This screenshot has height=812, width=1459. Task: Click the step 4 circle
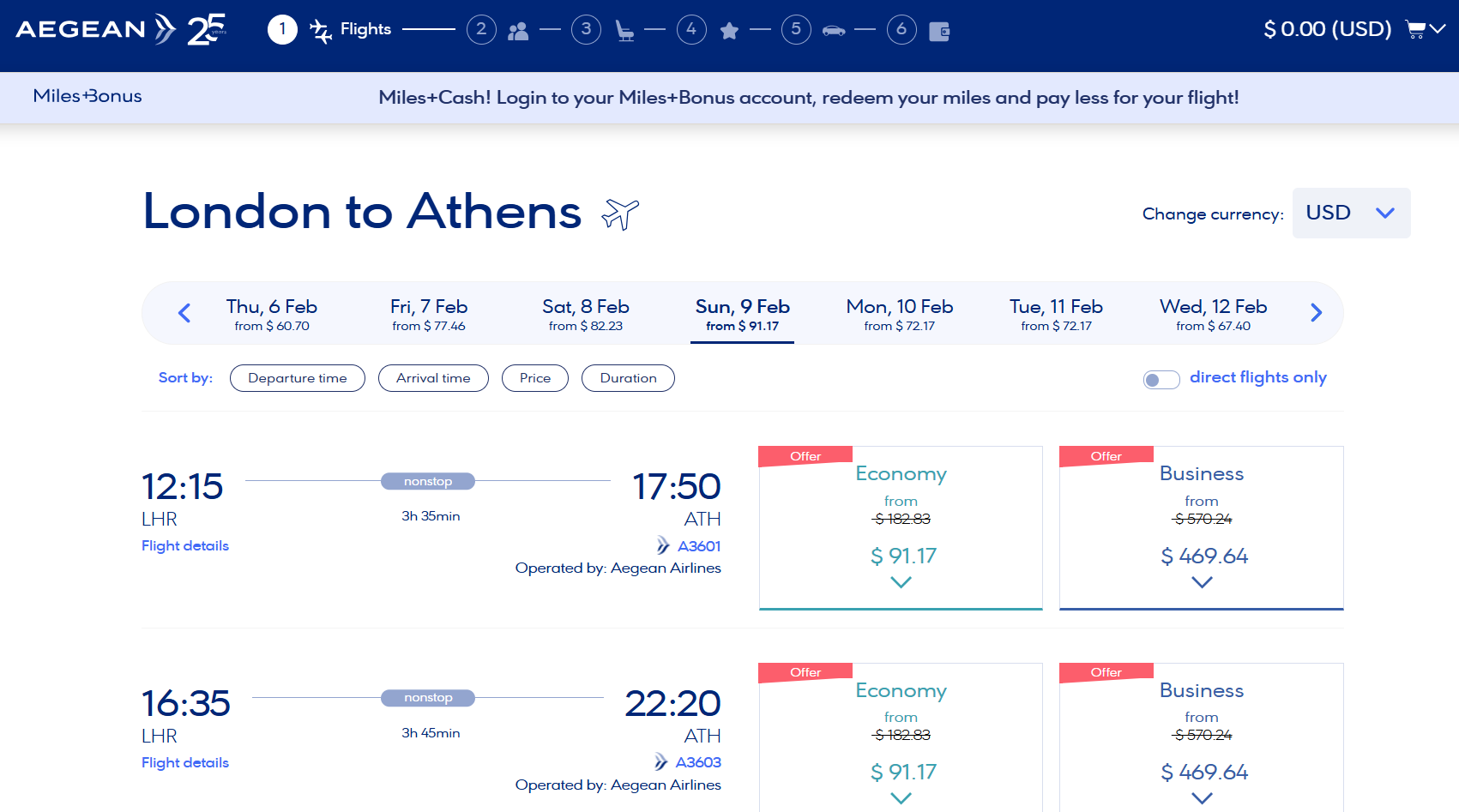coord(691,29)
